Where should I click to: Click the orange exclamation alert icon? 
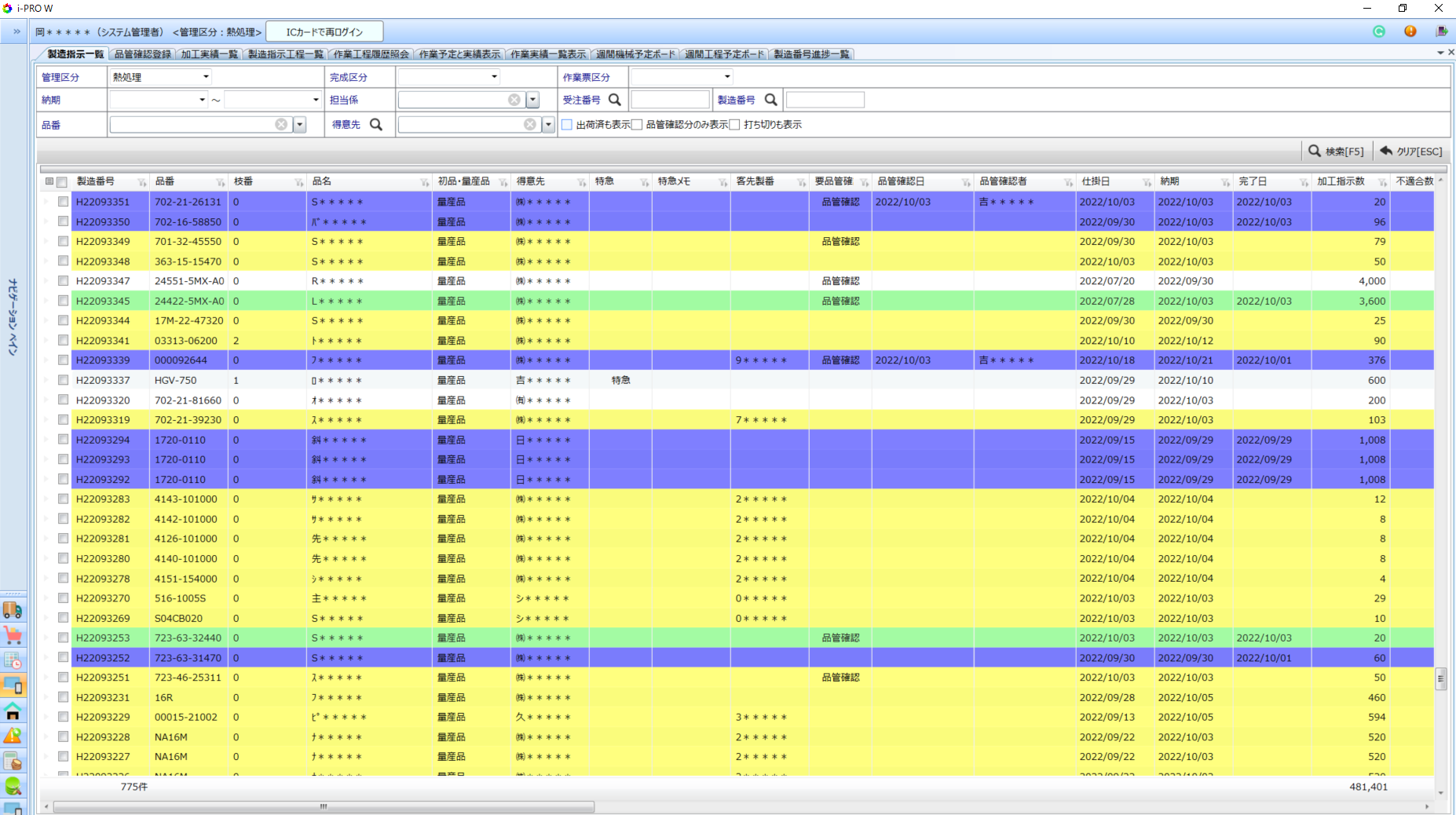pyautogui.click(x=1410, y=31)
